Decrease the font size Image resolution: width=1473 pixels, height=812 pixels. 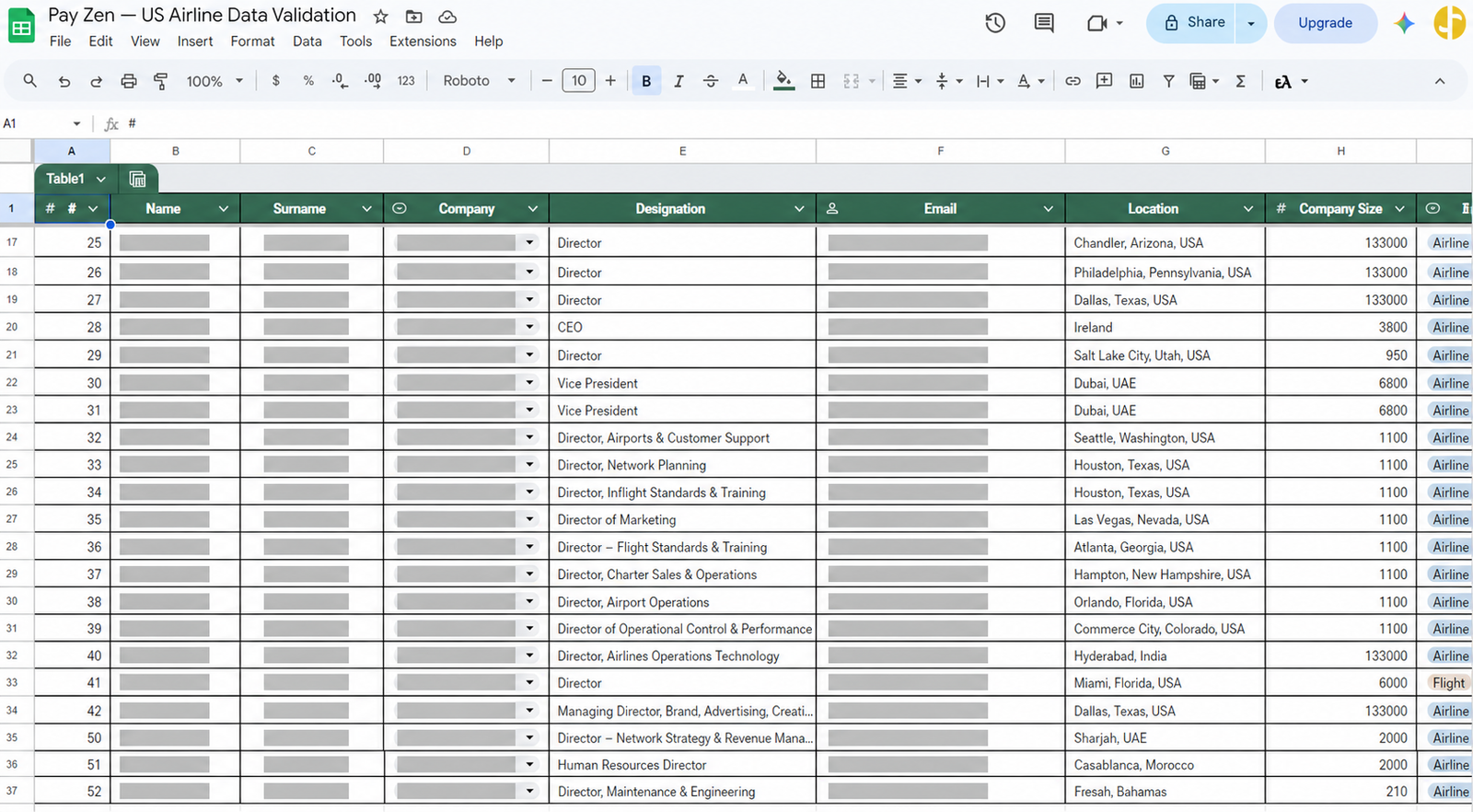[547, 81]
